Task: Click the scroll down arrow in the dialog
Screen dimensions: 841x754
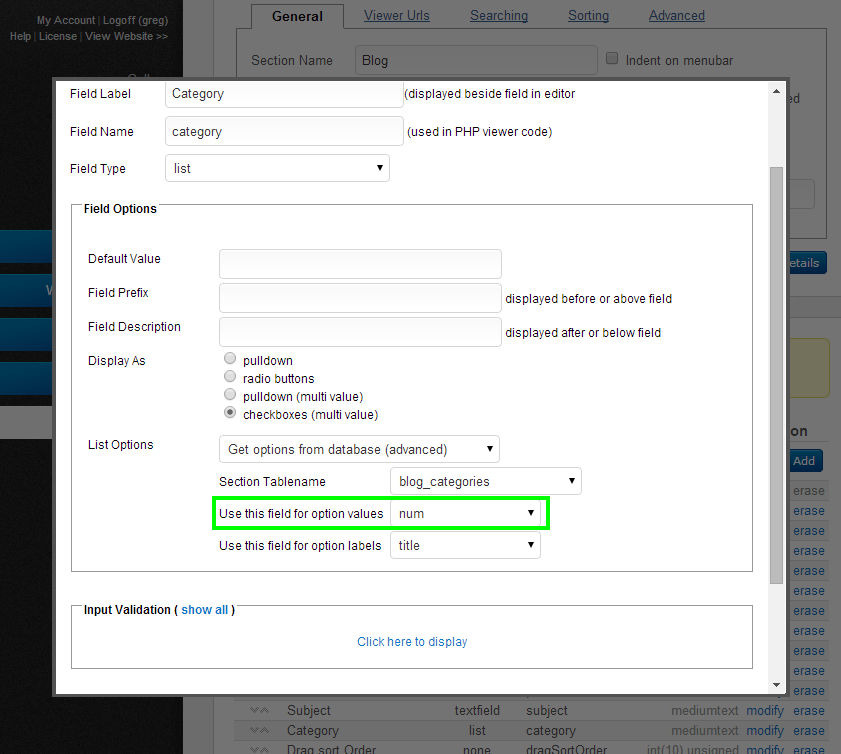Action: (x=776, y=685)
